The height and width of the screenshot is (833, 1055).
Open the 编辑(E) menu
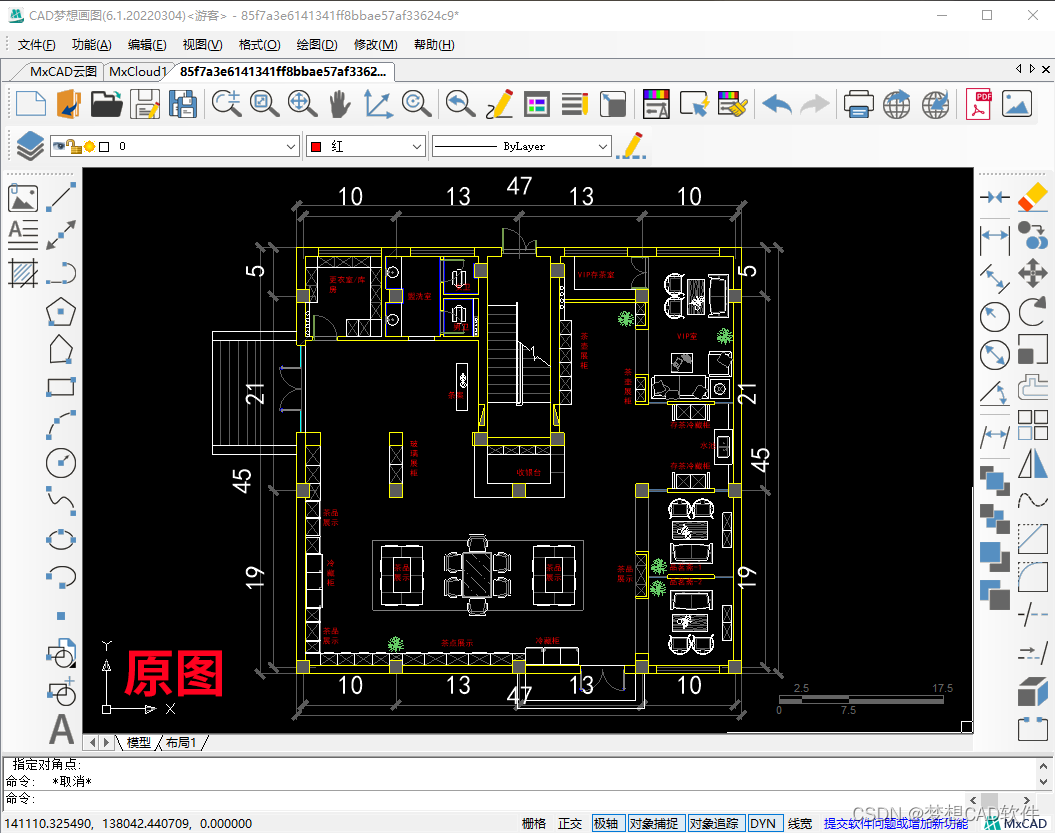pyautogui.click(x=147, y=44)
